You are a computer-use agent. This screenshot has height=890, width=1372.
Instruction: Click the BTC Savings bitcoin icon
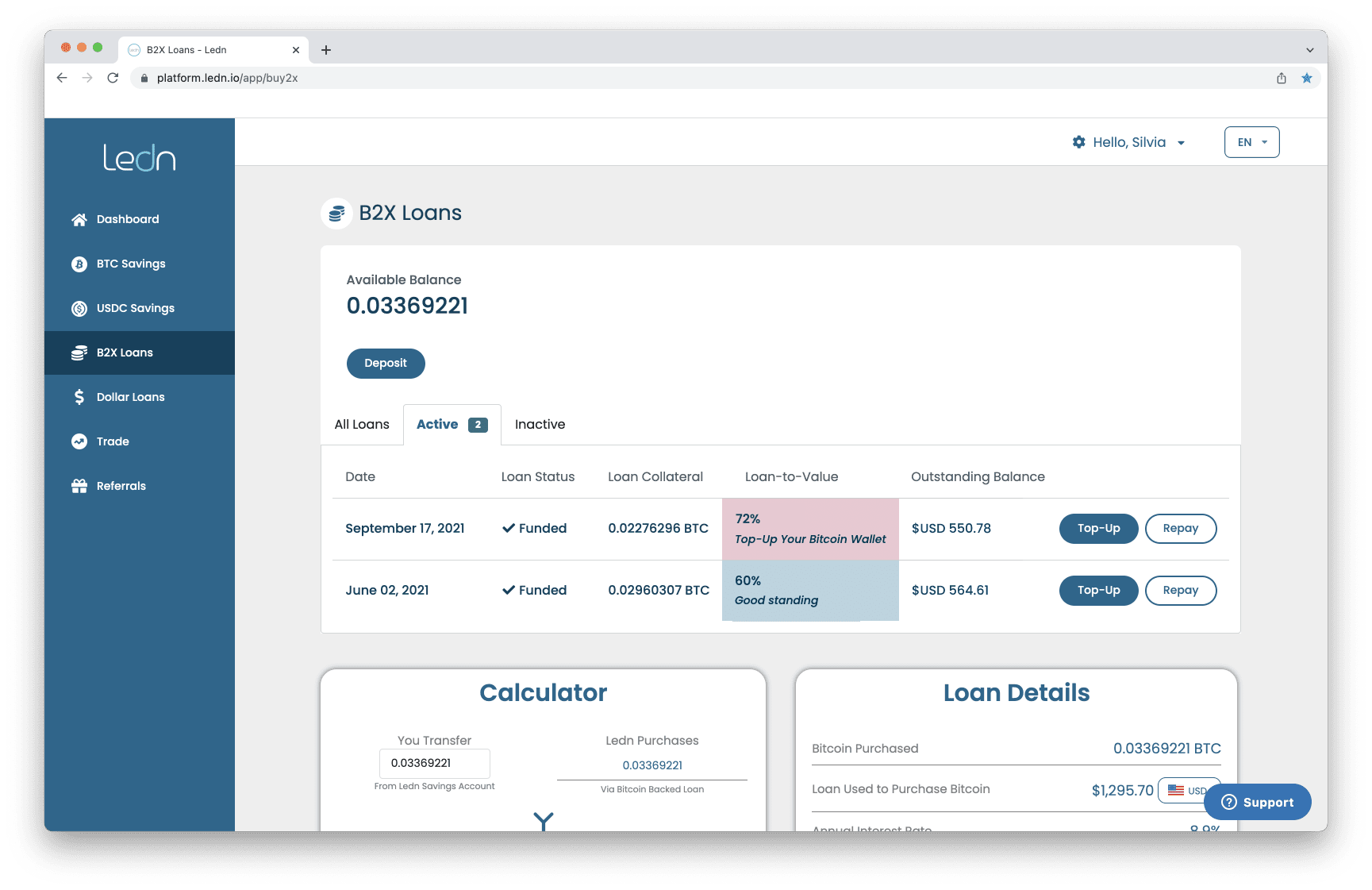click(x=79, y=264)
